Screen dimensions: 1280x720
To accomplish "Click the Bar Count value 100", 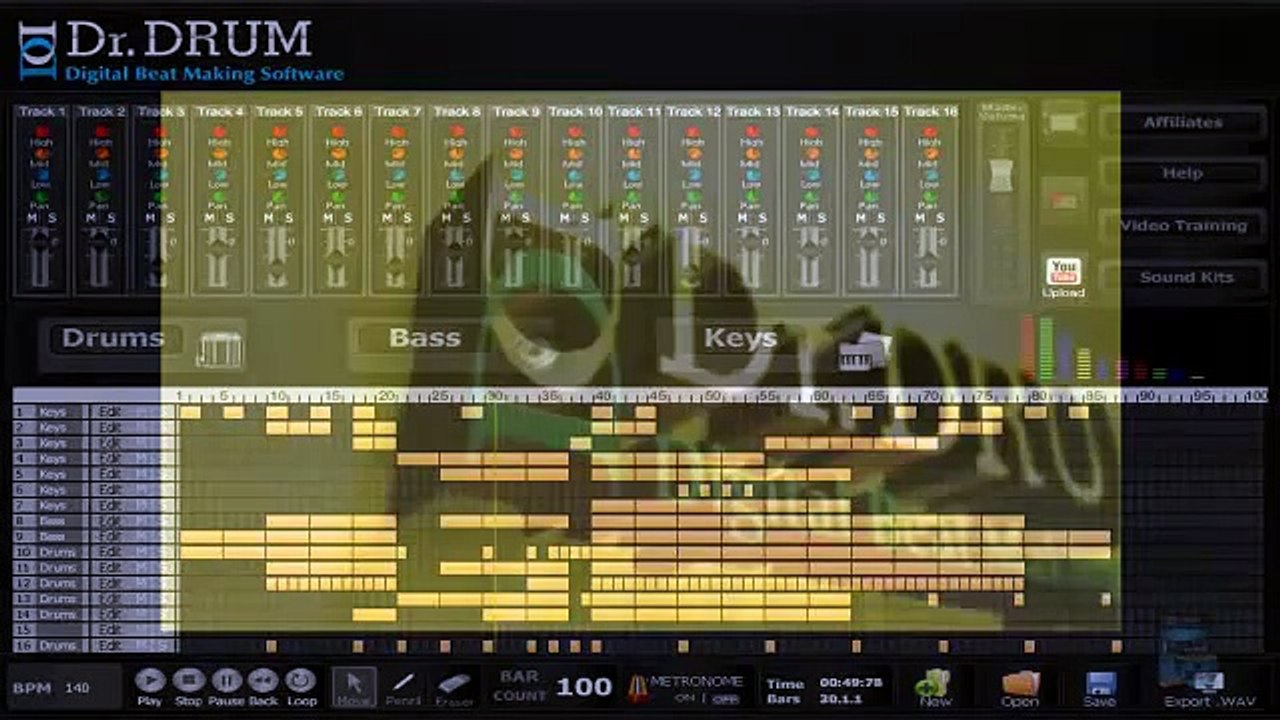I will (x=584, y=686).
